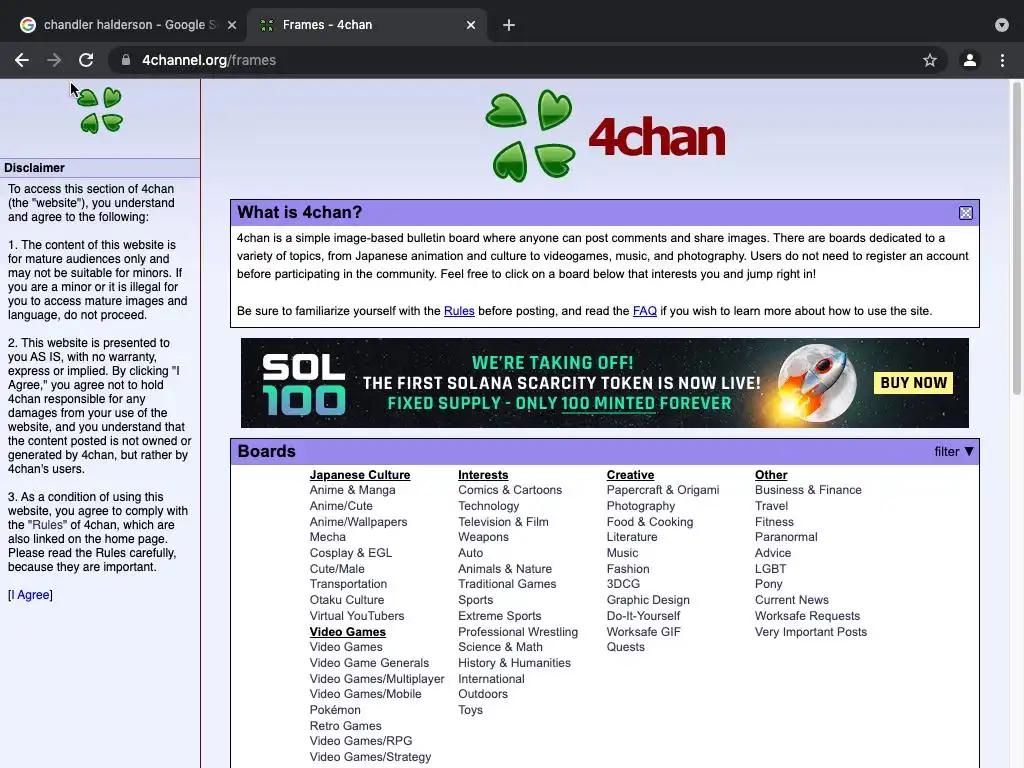Open the Anime/Wallpapers board

click(359, 522)
